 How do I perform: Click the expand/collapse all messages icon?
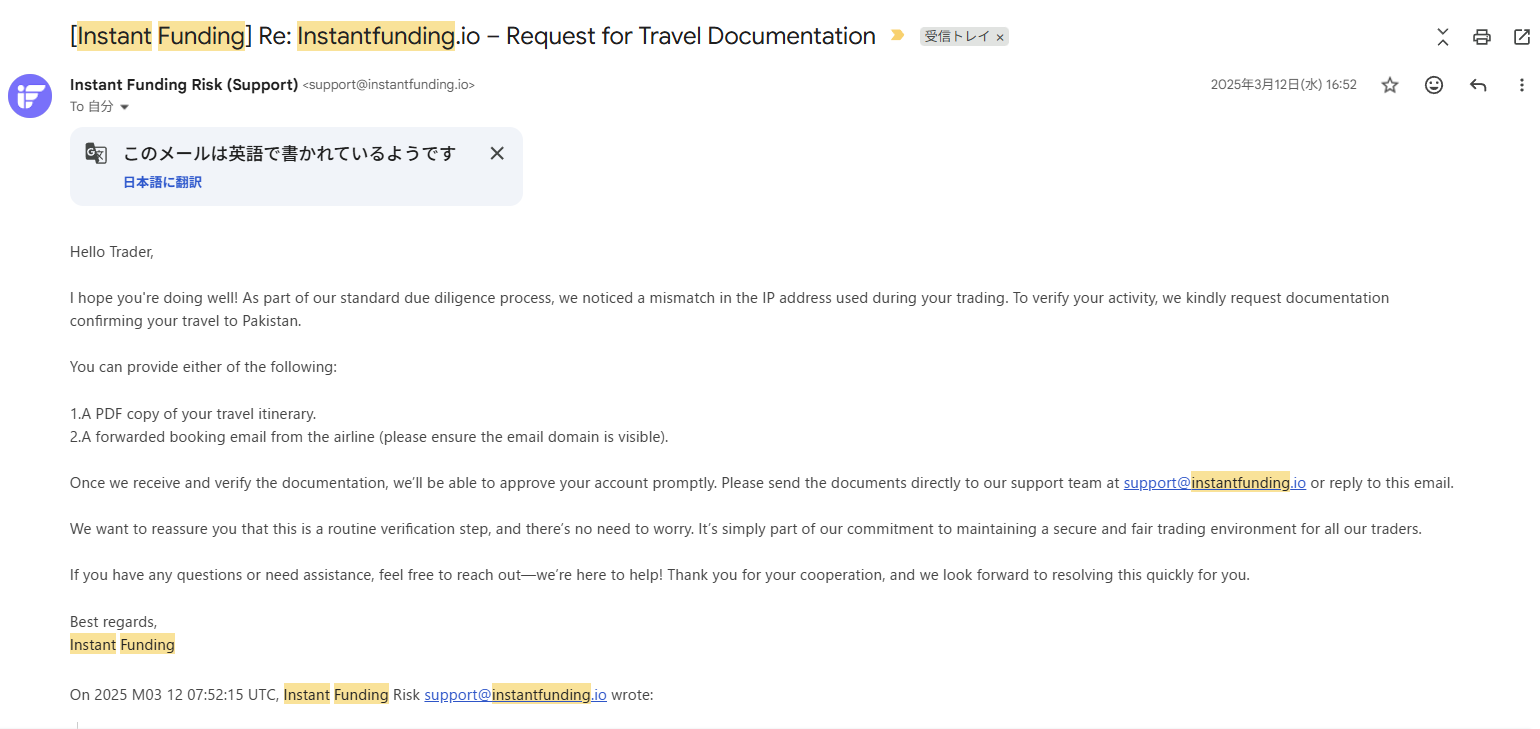1443,37
